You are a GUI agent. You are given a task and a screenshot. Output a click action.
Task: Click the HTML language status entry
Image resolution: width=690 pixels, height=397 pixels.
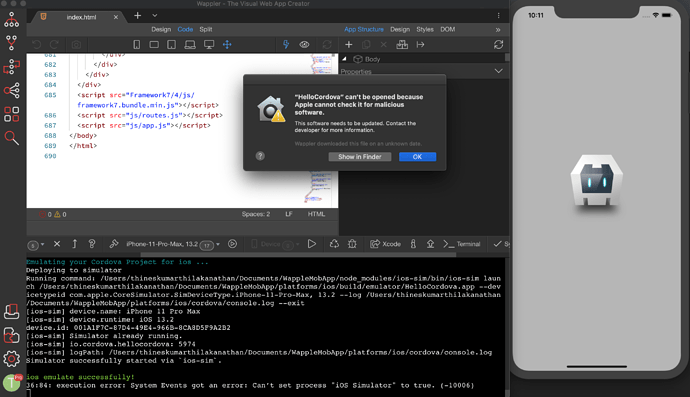(316, 214)
